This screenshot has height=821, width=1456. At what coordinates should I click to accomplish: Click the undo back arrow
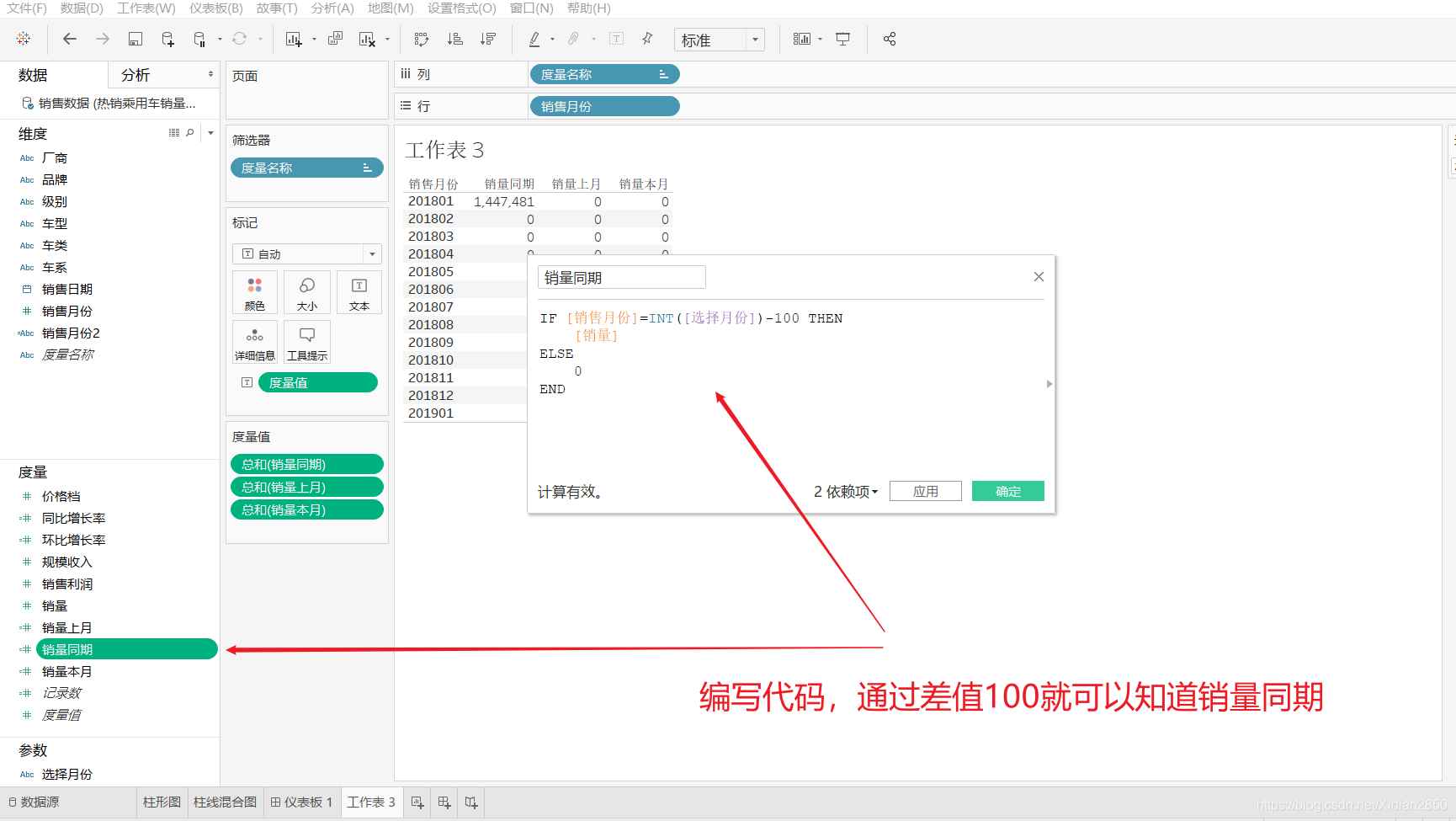click(70, 39)
